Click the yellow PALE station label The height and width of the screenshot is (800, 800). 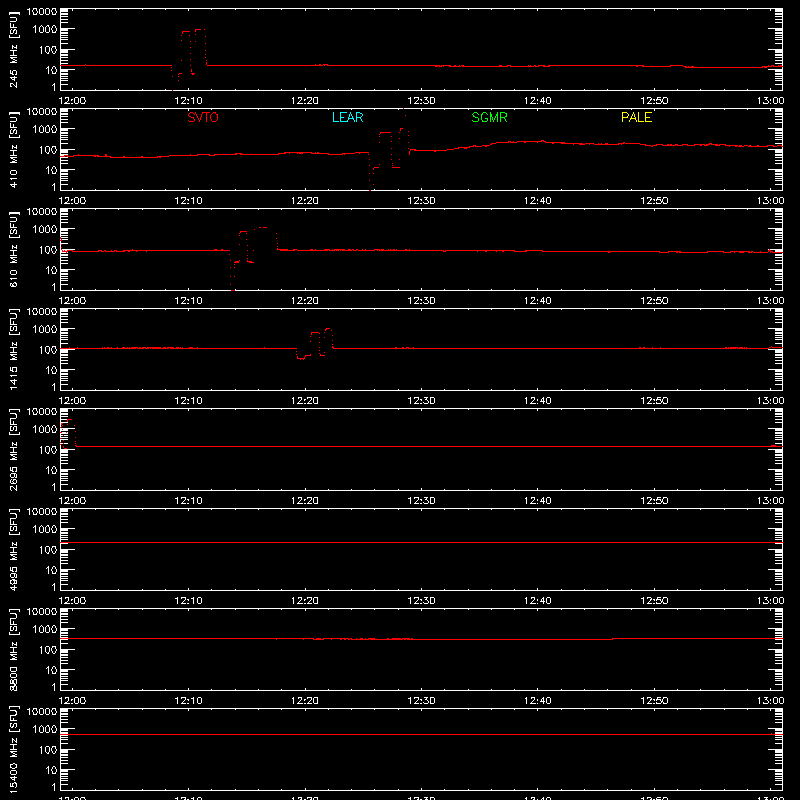(x=636, y=117)
